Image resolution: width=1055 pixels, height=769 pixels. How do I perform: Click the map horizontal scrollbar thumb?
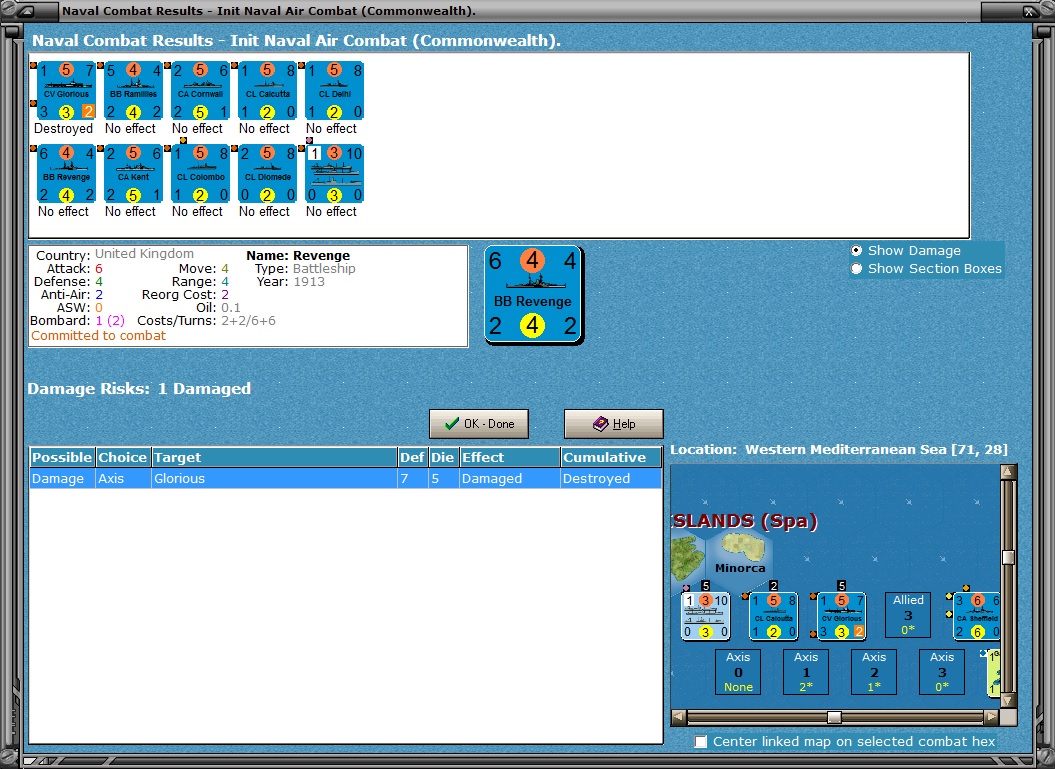tap(834, 717)
